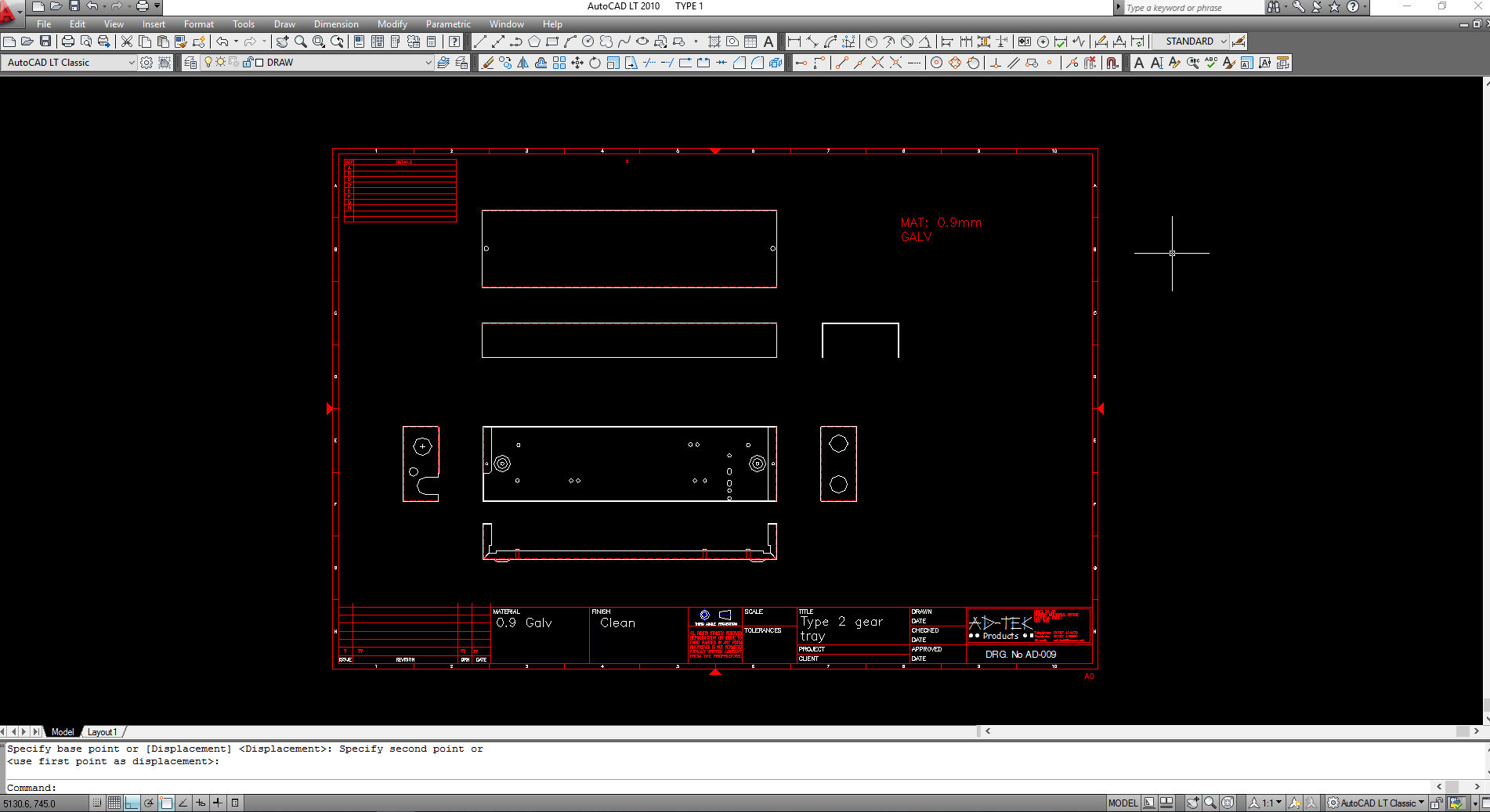1490x812 pixels.
Task: Expand the Undo history dropdown arrow
Action: [x=236, y=42]
